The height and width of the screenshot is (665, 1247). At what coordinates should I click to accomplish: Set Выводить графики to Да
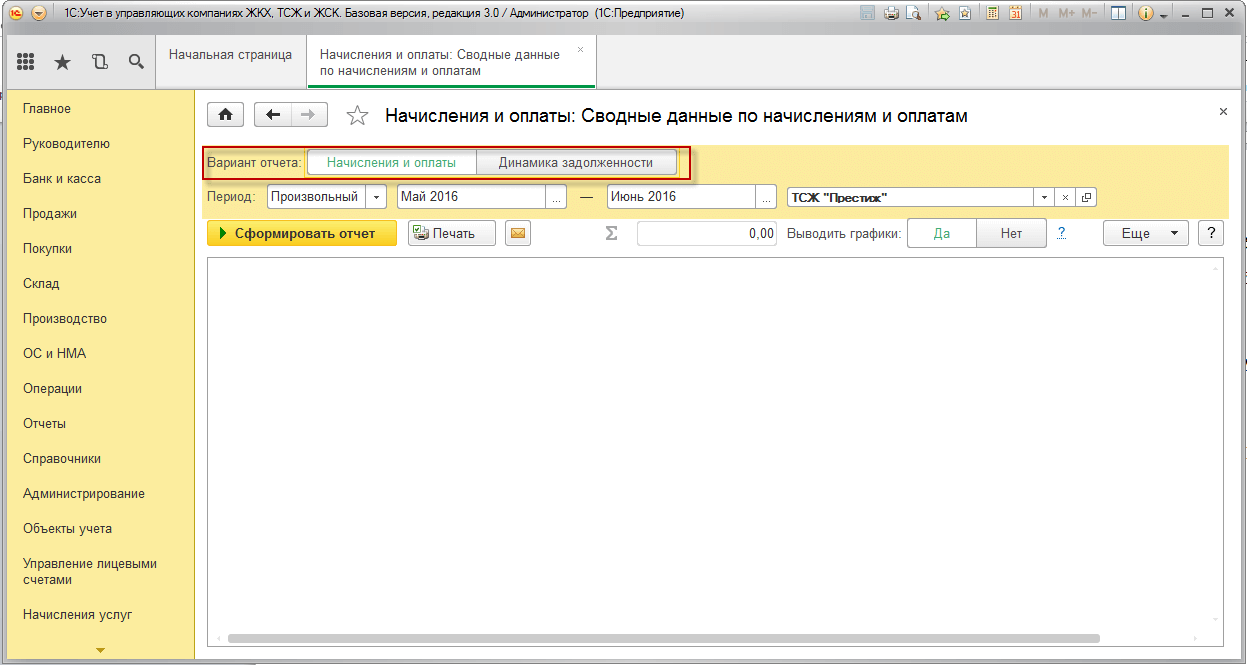point(941,233)
